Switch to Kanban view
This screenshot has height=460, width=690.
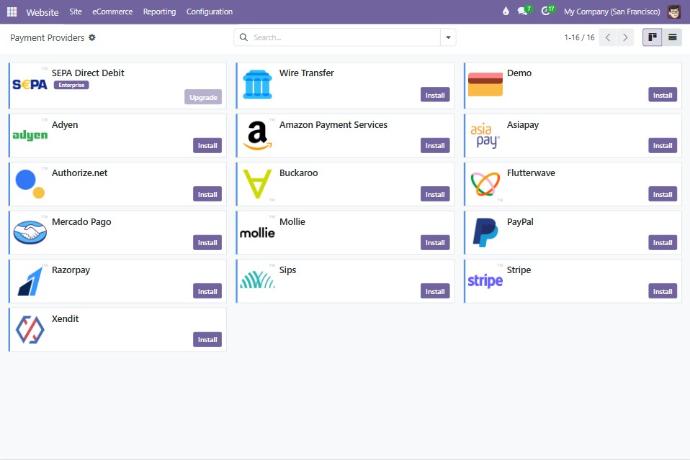(652, 37)
